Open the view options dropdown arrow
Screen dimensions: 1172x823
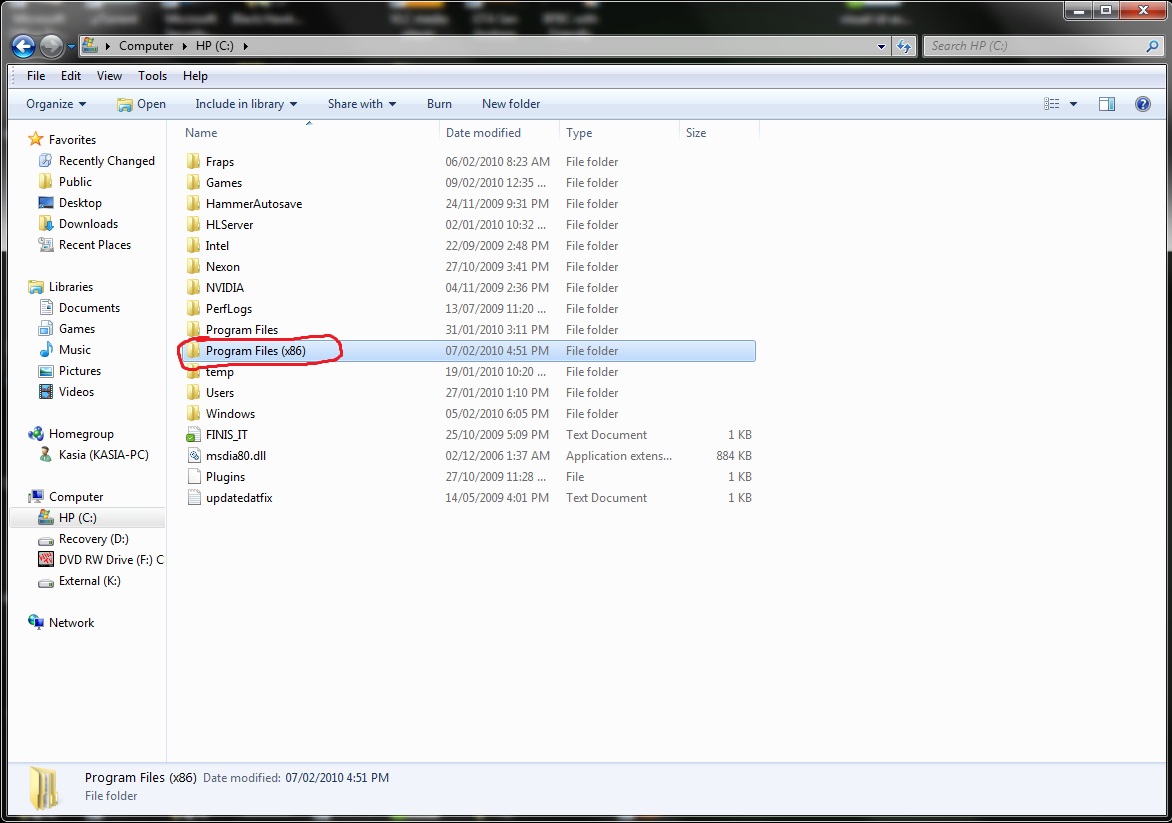[1073, 104]
